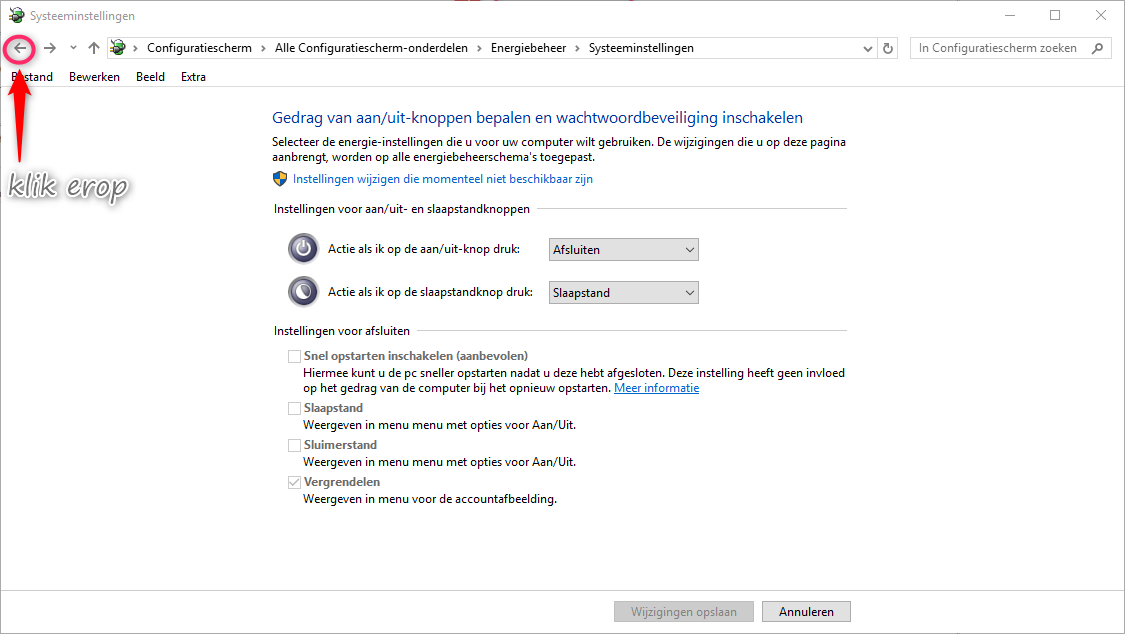1125x634 pixels.
Task: Click Systeeminstellingen breadcrumb segment
Action: click(x=641, y=48)
